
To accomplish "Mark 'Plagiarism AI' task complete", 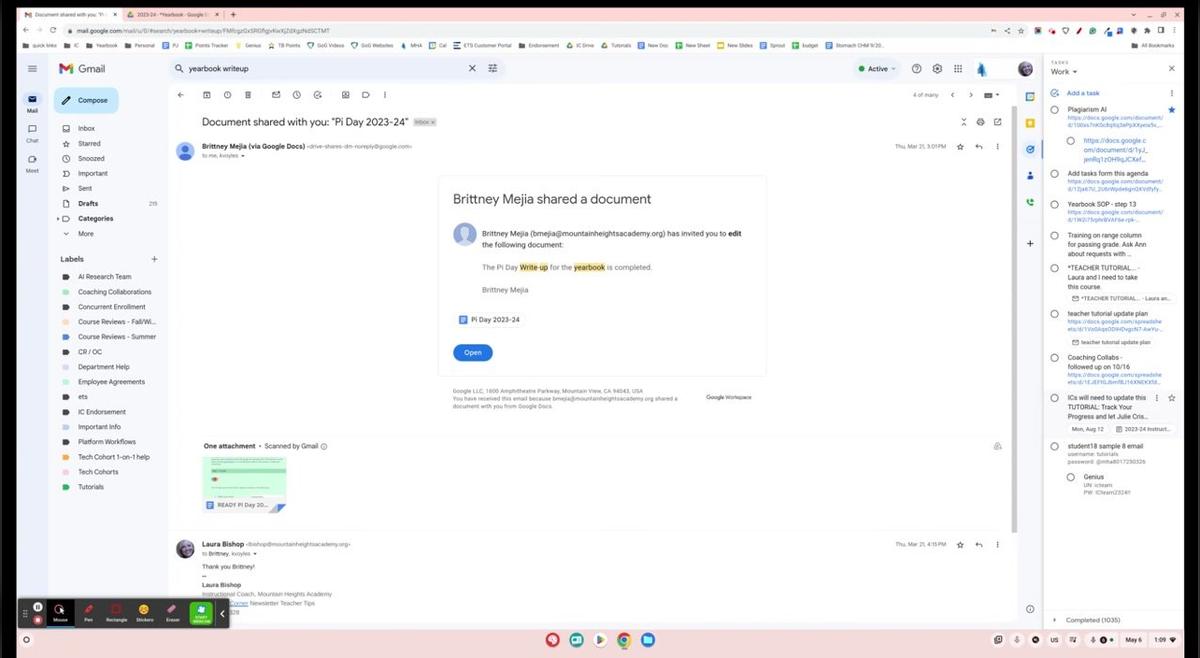I will [x=1055, y=109].
